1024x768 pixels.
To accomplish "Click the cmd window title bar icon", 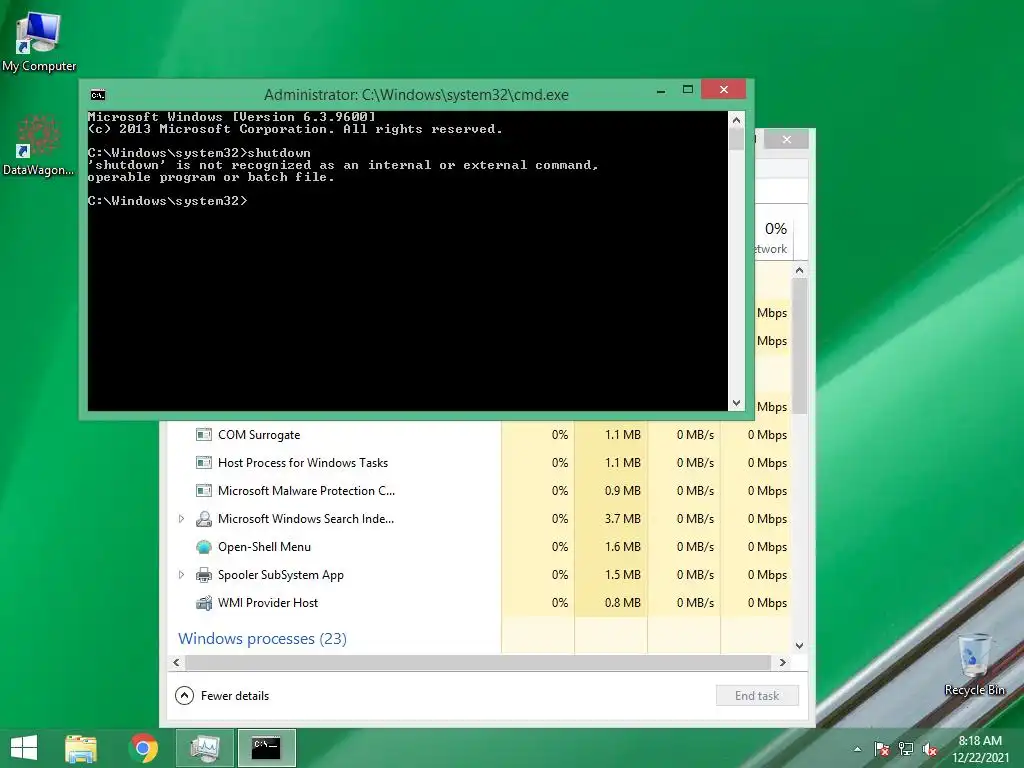I will 98,95.
